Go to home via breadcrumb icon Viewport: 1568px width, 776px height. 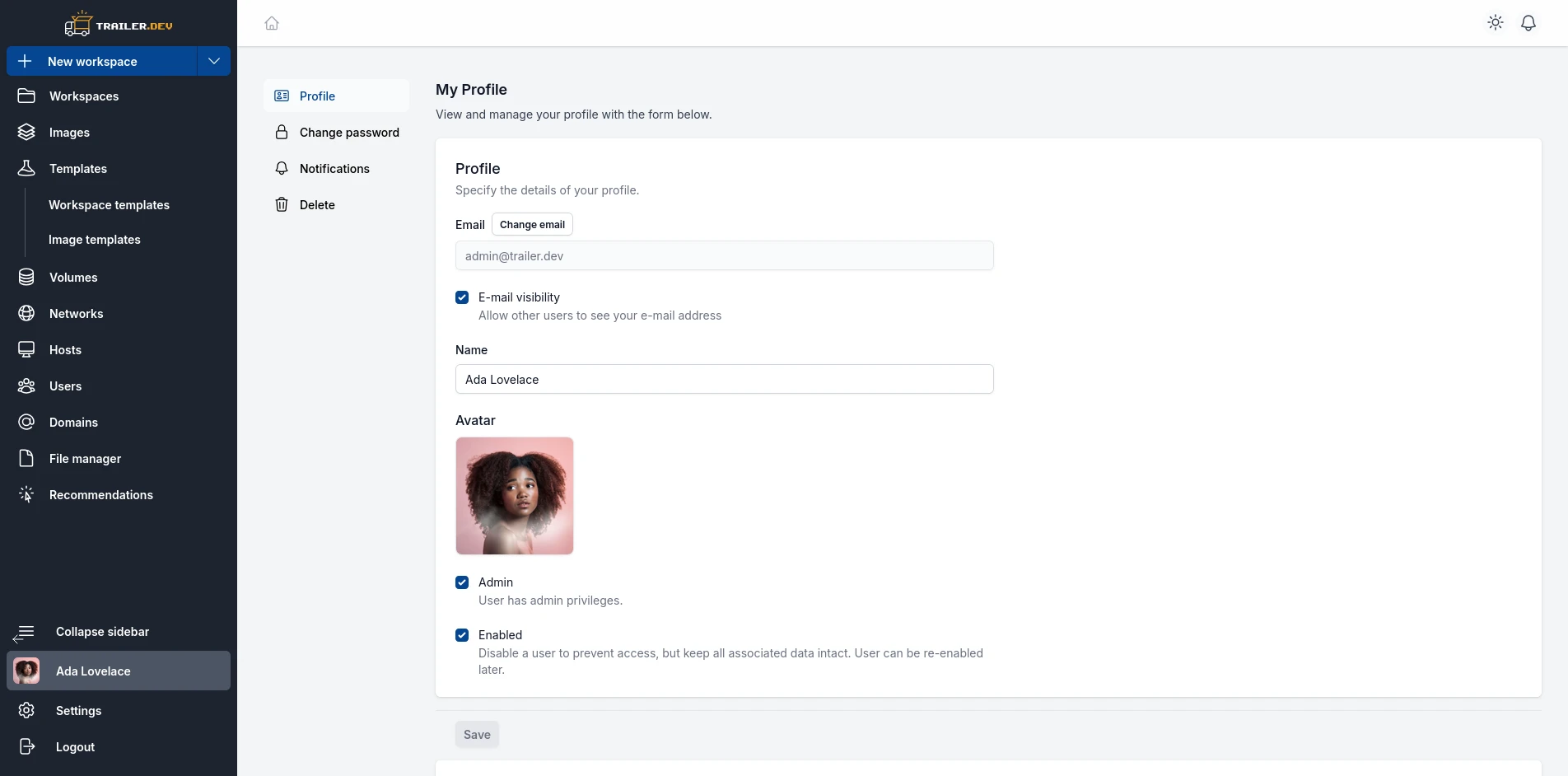[x=272, y=23]
